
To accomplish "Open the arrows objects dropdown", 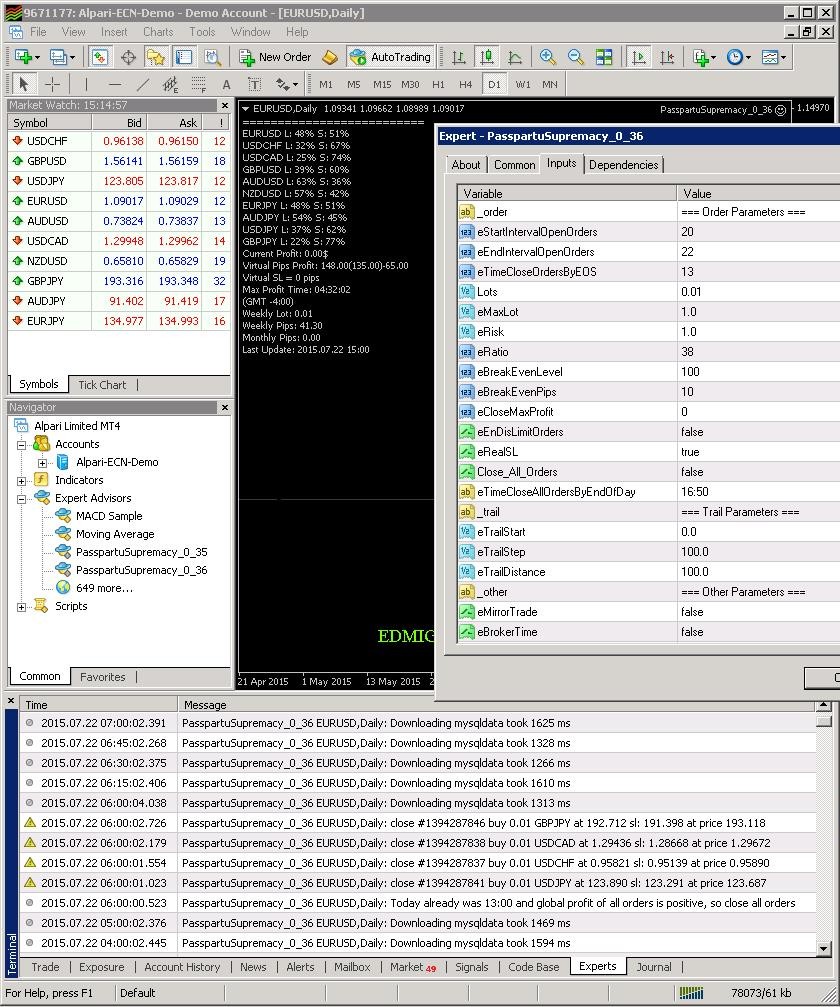I will click(x=286, y=84).
